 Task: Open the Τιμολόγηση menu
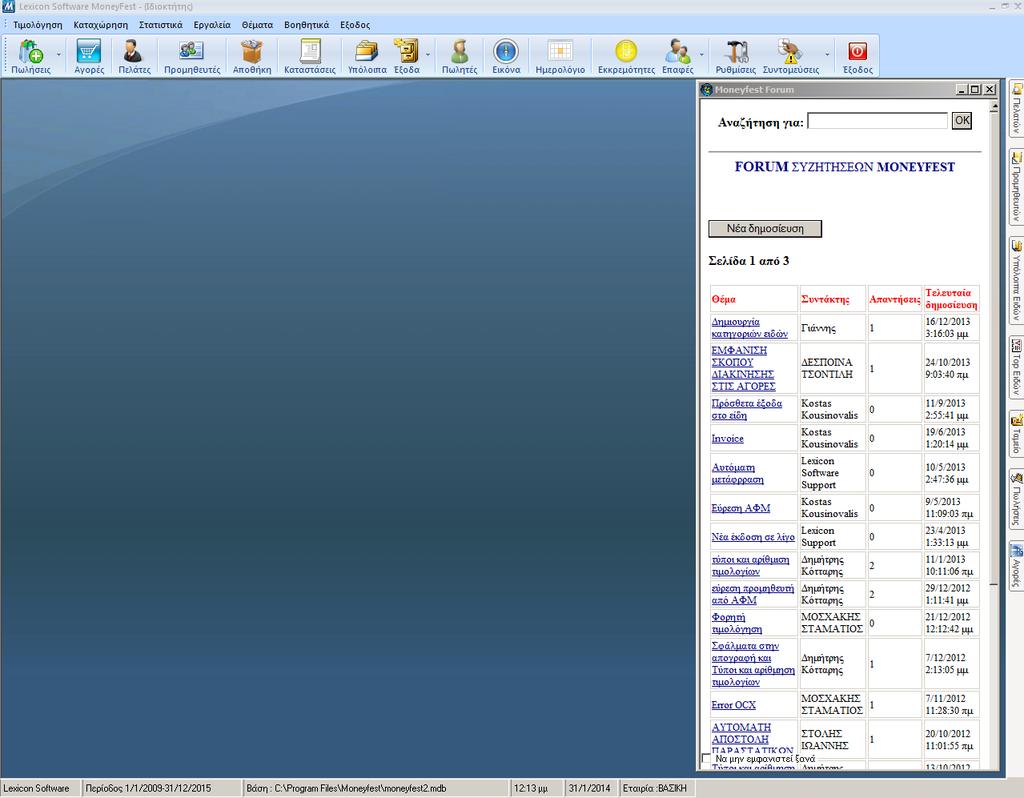pos(38,25)
